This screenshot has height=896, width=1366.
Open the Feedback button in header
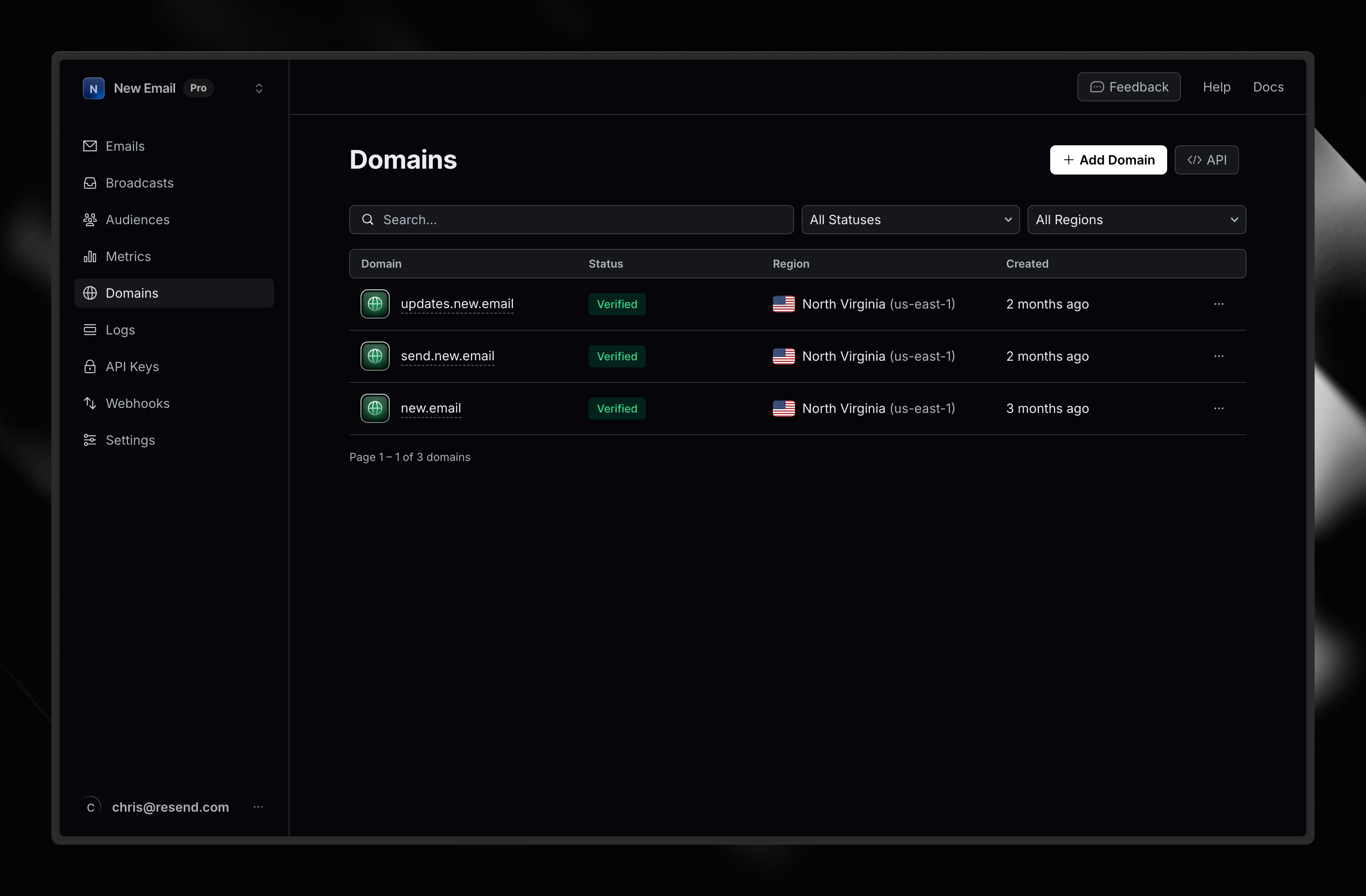(x=1128, y=87)
